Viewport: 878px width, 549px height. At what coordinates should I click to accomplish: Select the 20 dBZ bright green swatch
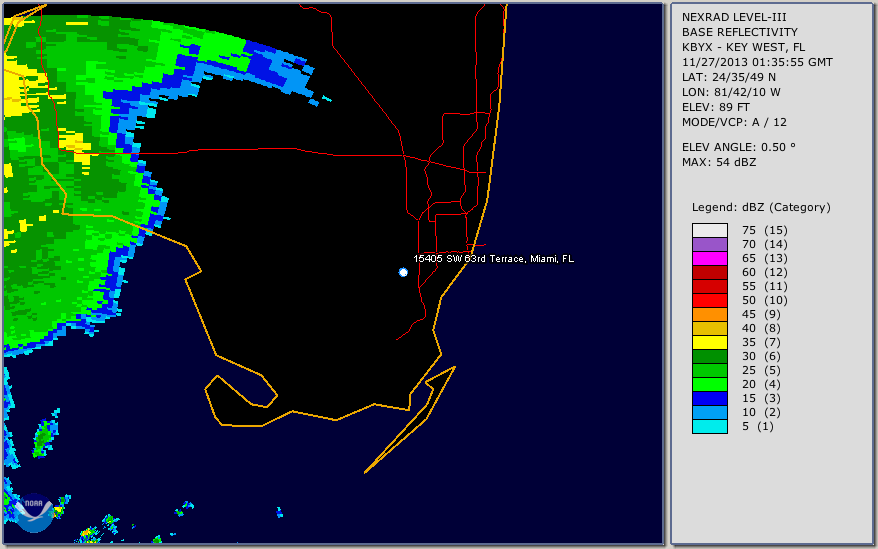[709, 384]
